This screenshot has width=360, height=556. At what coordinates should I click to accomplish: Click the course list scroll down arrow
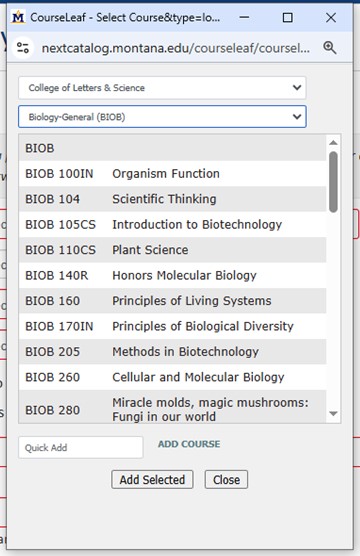point(333,413)
